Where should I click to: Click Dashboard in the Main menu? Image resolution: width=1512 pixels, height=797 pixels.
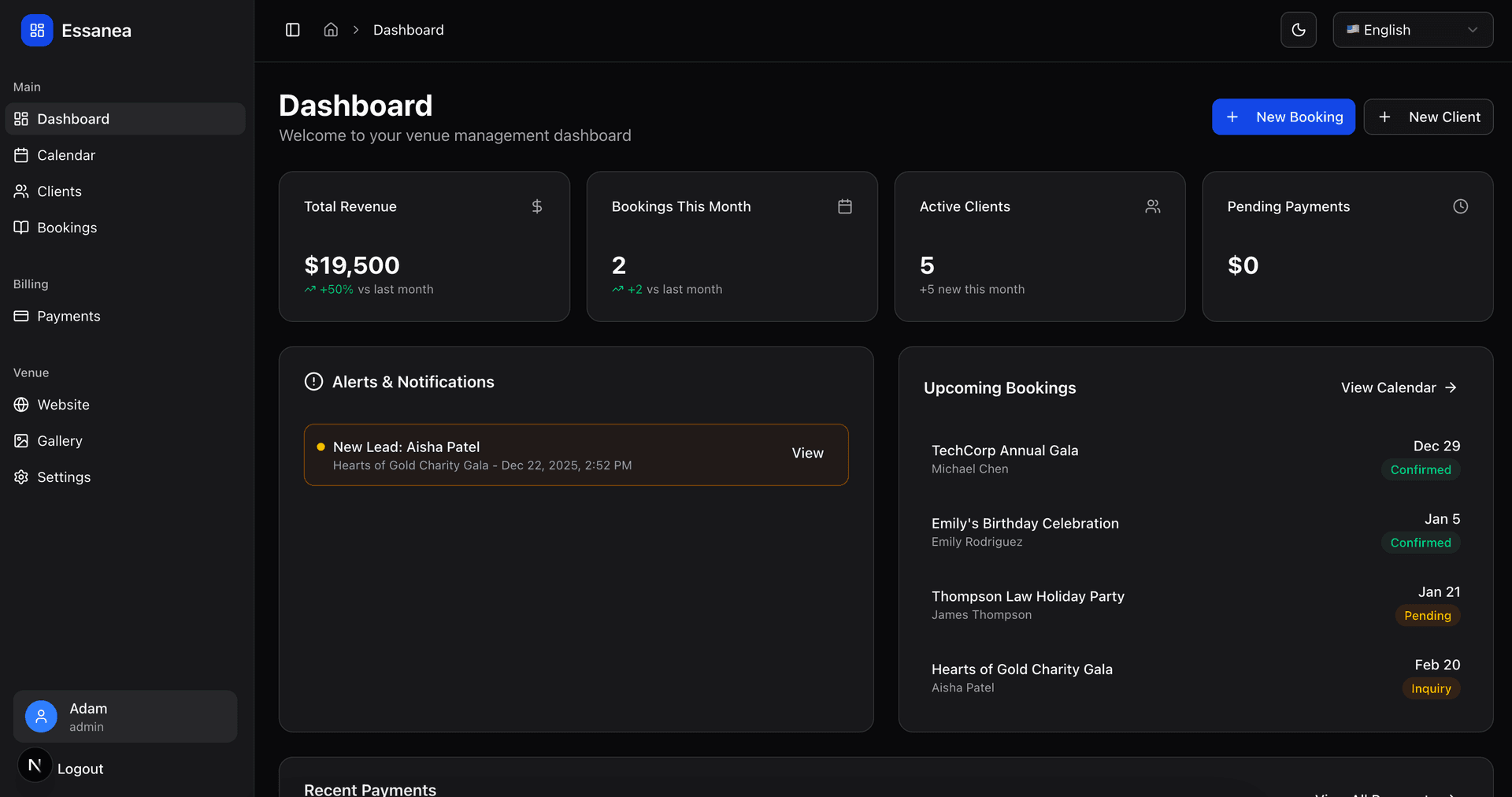pyautogui.click(x=73, y=119)
